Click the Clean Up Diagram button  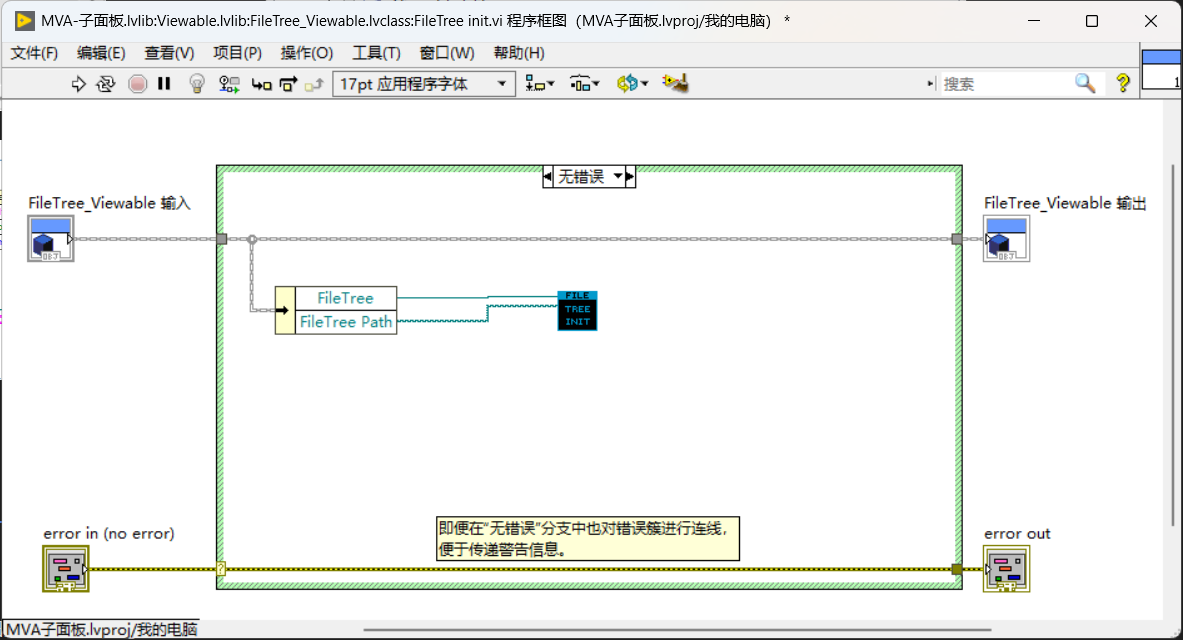(675, 83)
